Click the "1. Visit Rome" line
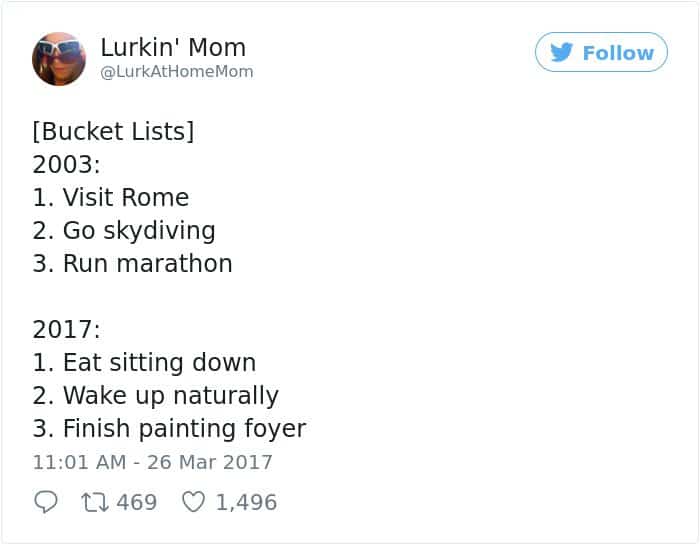Image resolution: width=700 pixels, height=545 pixels. click(x=110, y=197)
